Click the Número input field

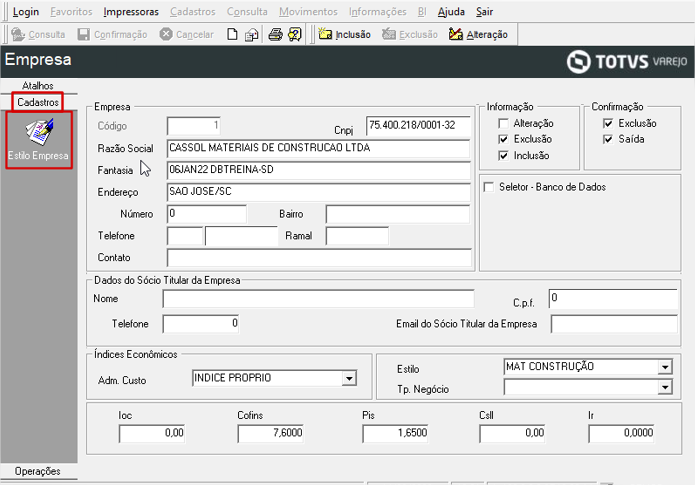point(207,214)
